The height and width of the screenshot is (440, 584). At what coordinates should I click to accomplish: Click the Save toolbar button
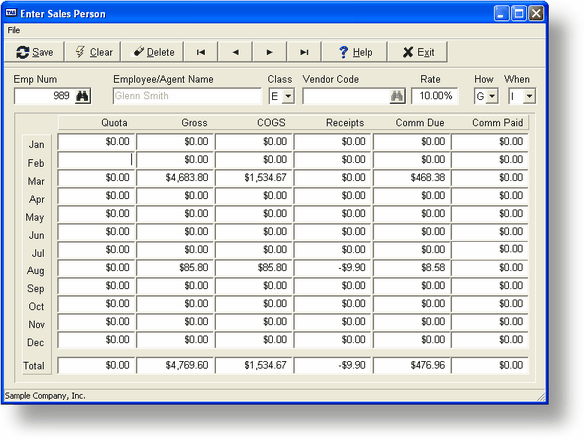(34, 52)
